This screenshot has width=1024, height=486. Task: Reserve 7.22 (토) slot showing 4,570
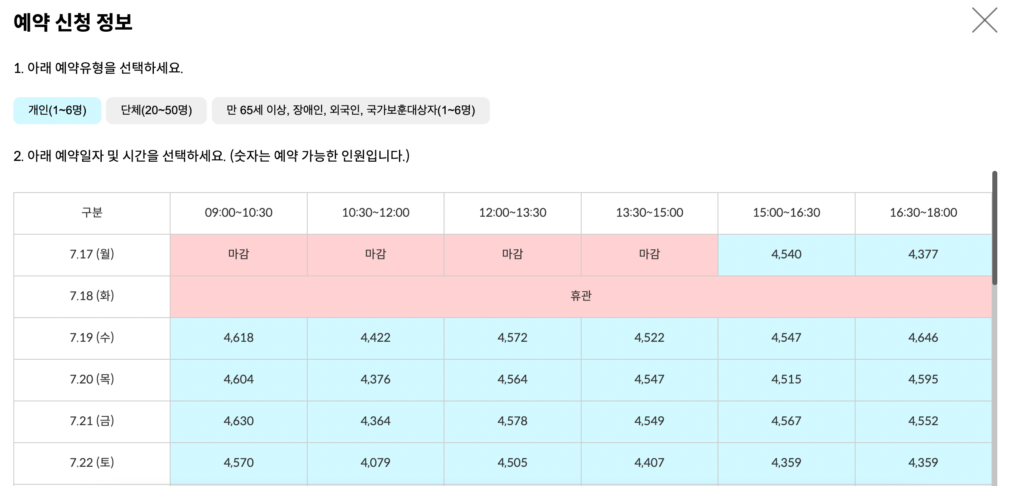238,464
